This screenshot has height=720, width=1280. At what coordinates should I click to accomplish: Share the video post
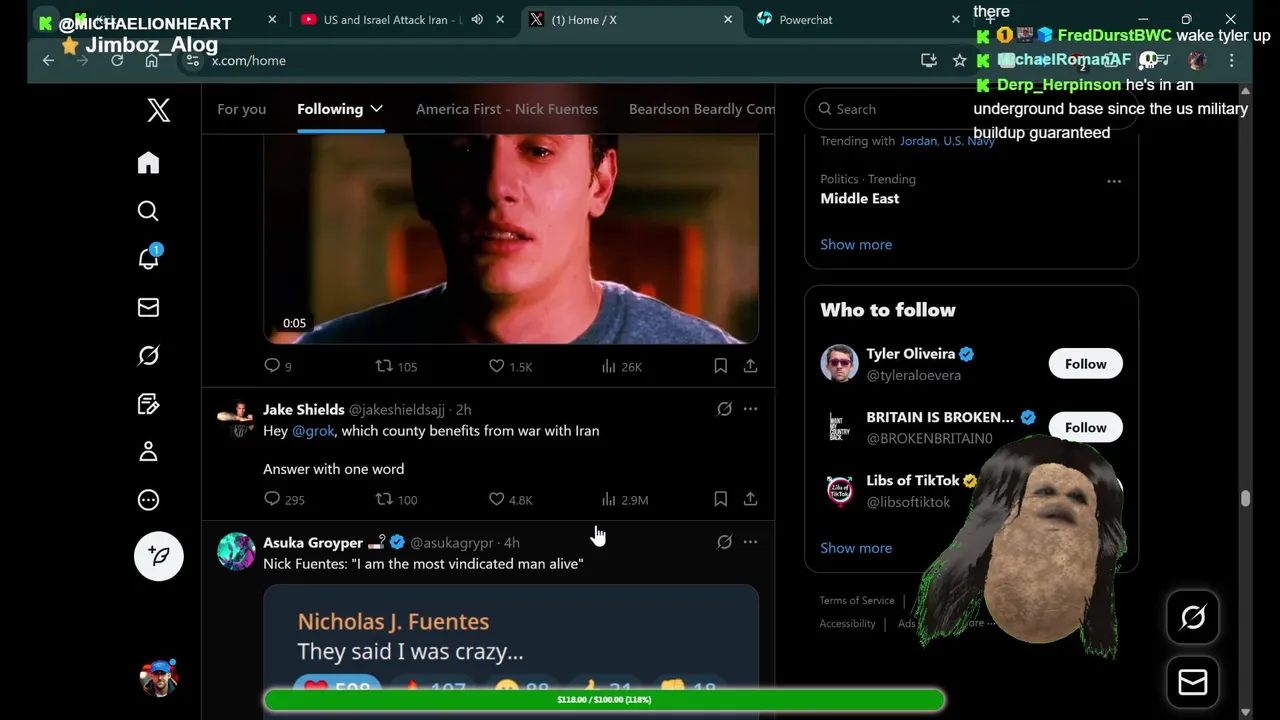750,366
